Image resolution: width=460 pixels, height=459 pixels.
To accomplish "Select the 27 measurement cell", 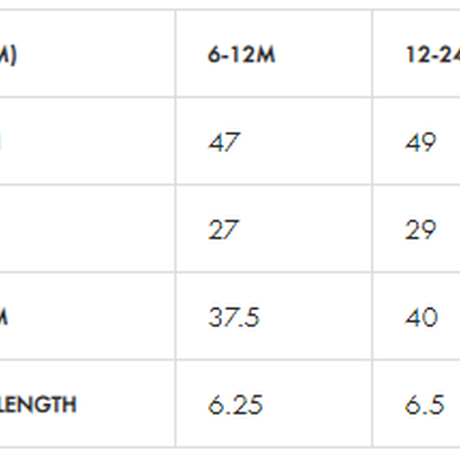I will (223, 230).
